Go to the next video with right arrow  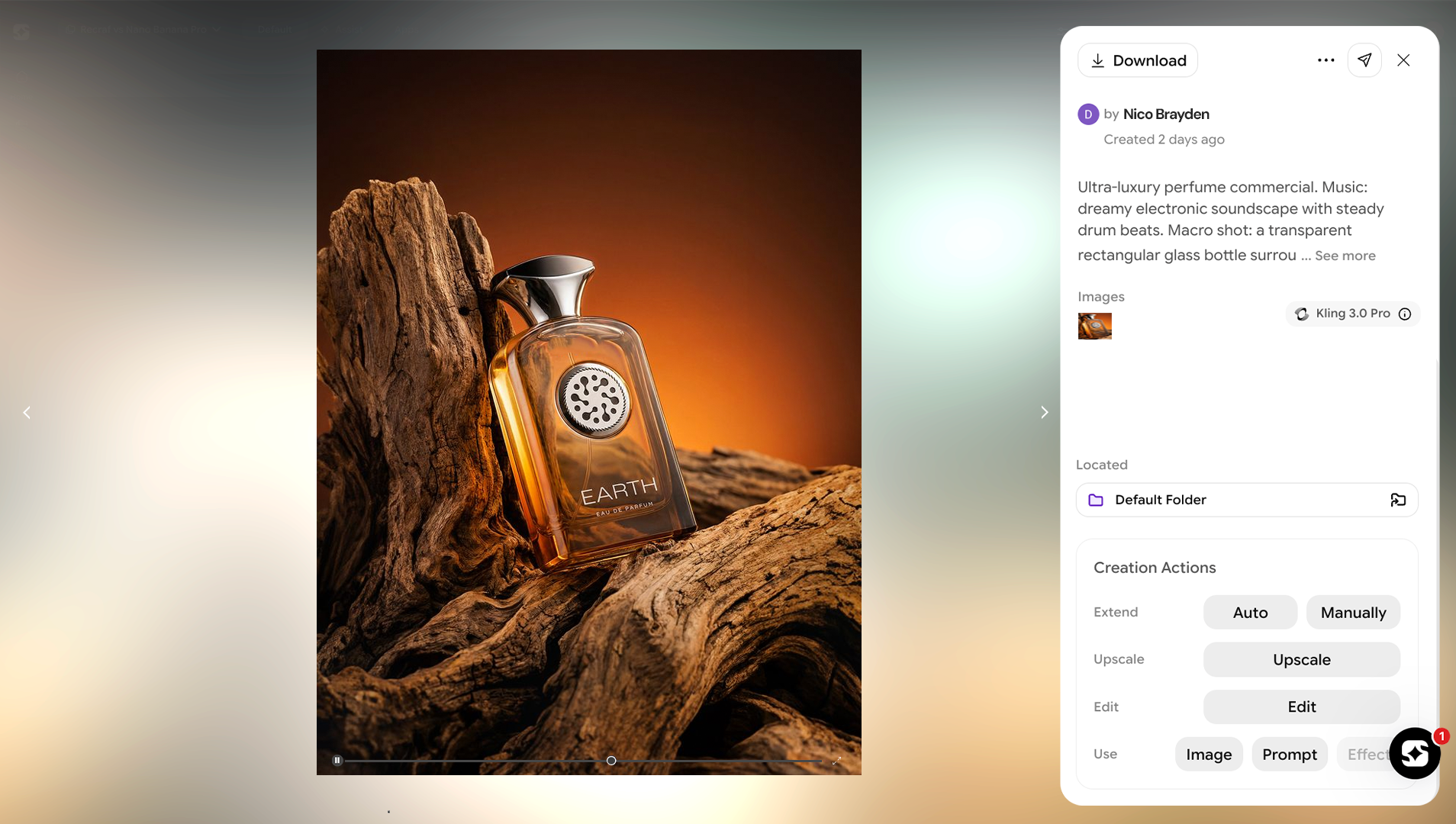(x=1044, y=413)
